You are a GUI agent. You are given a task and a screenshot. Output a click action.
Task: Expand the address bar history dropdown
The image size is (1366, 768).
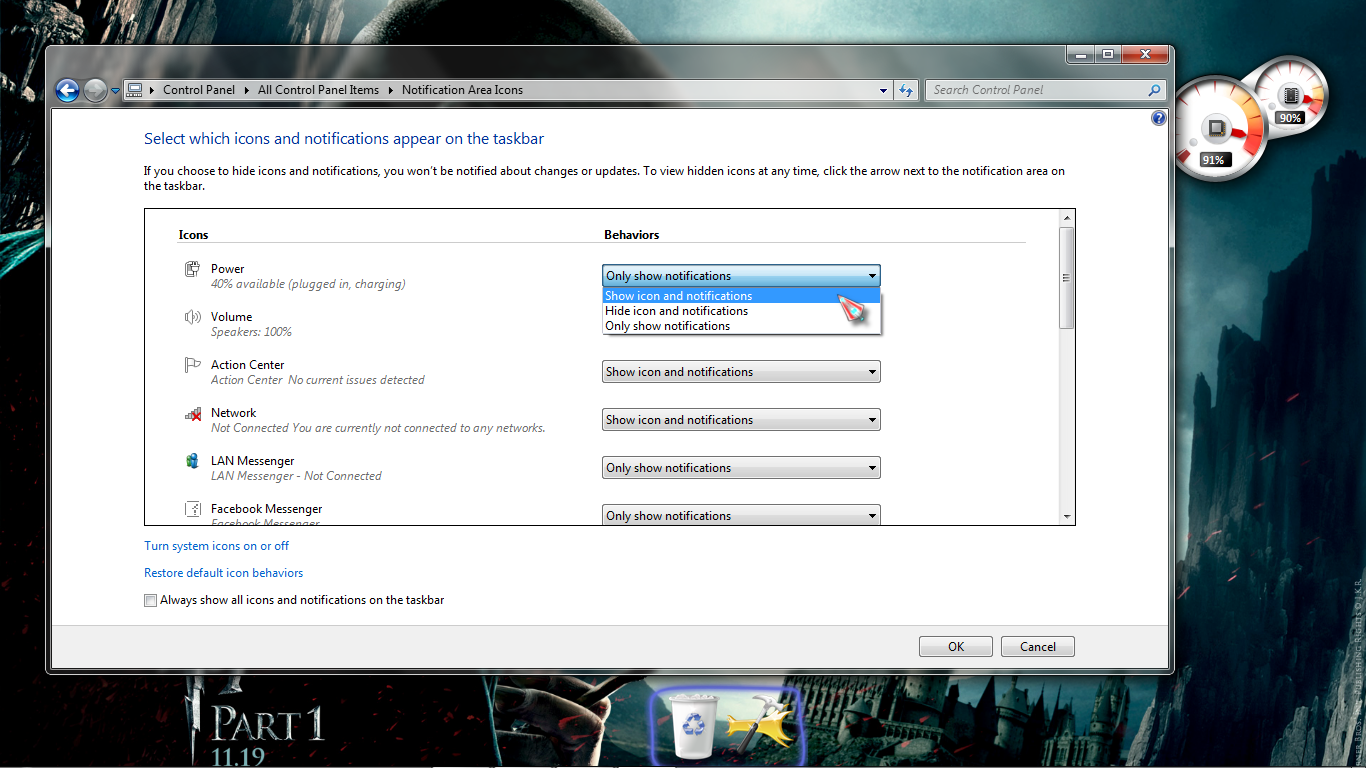pyautogui.click(x=883, y=90)
